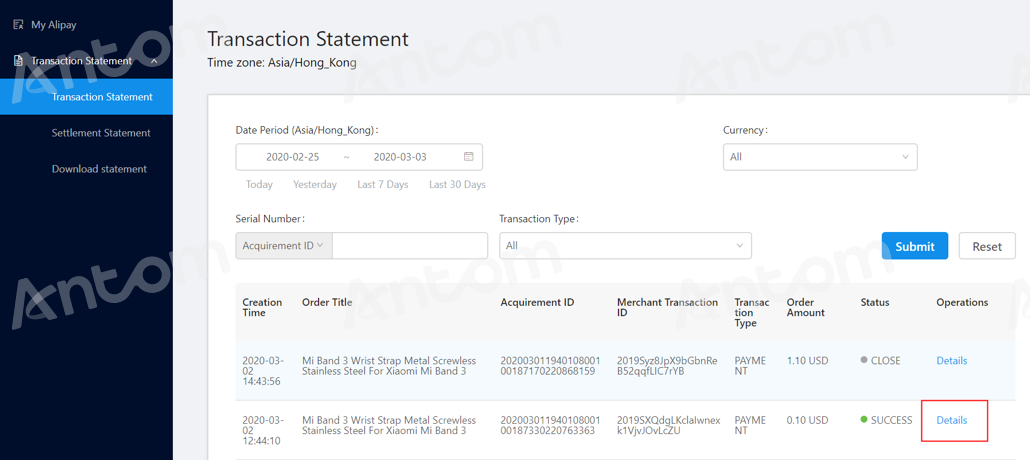Click merchant ID starting 2019Syz8JpX9
The height and width of the screenshot is (460, 1030).
[x=667, y=366]
